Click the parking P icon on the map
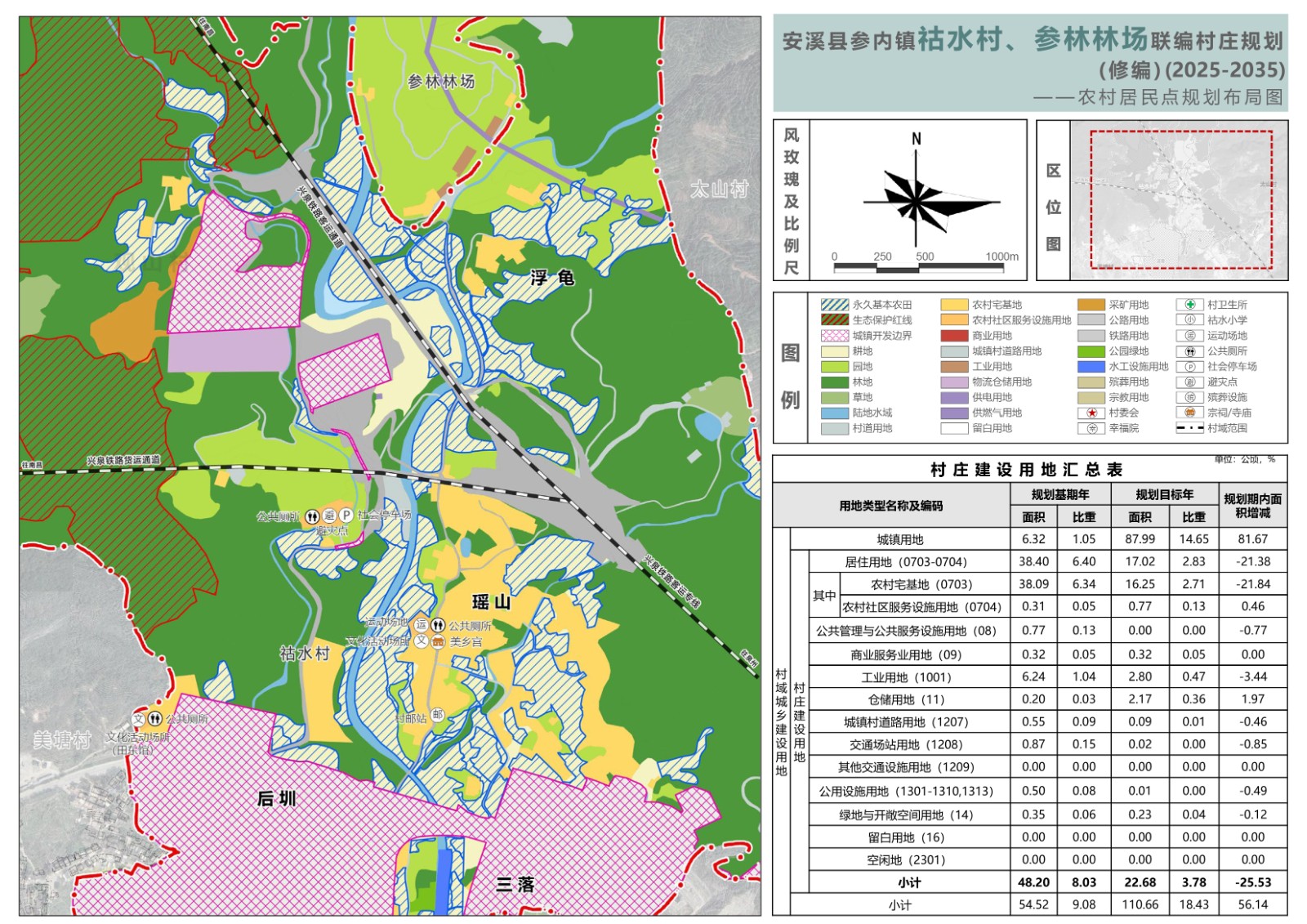 click(x=346, y=516)
